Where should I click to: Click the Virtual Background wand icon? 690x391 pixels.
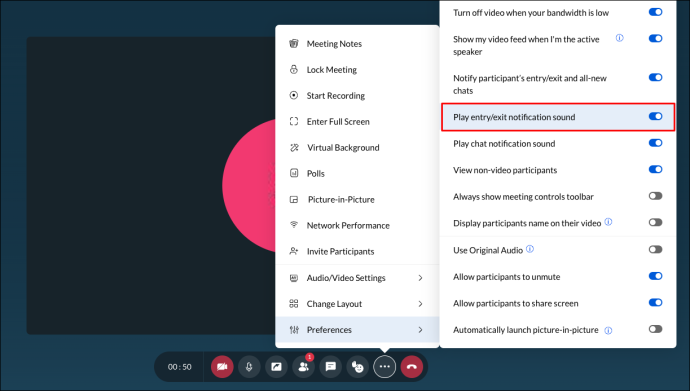coord(294,147)
